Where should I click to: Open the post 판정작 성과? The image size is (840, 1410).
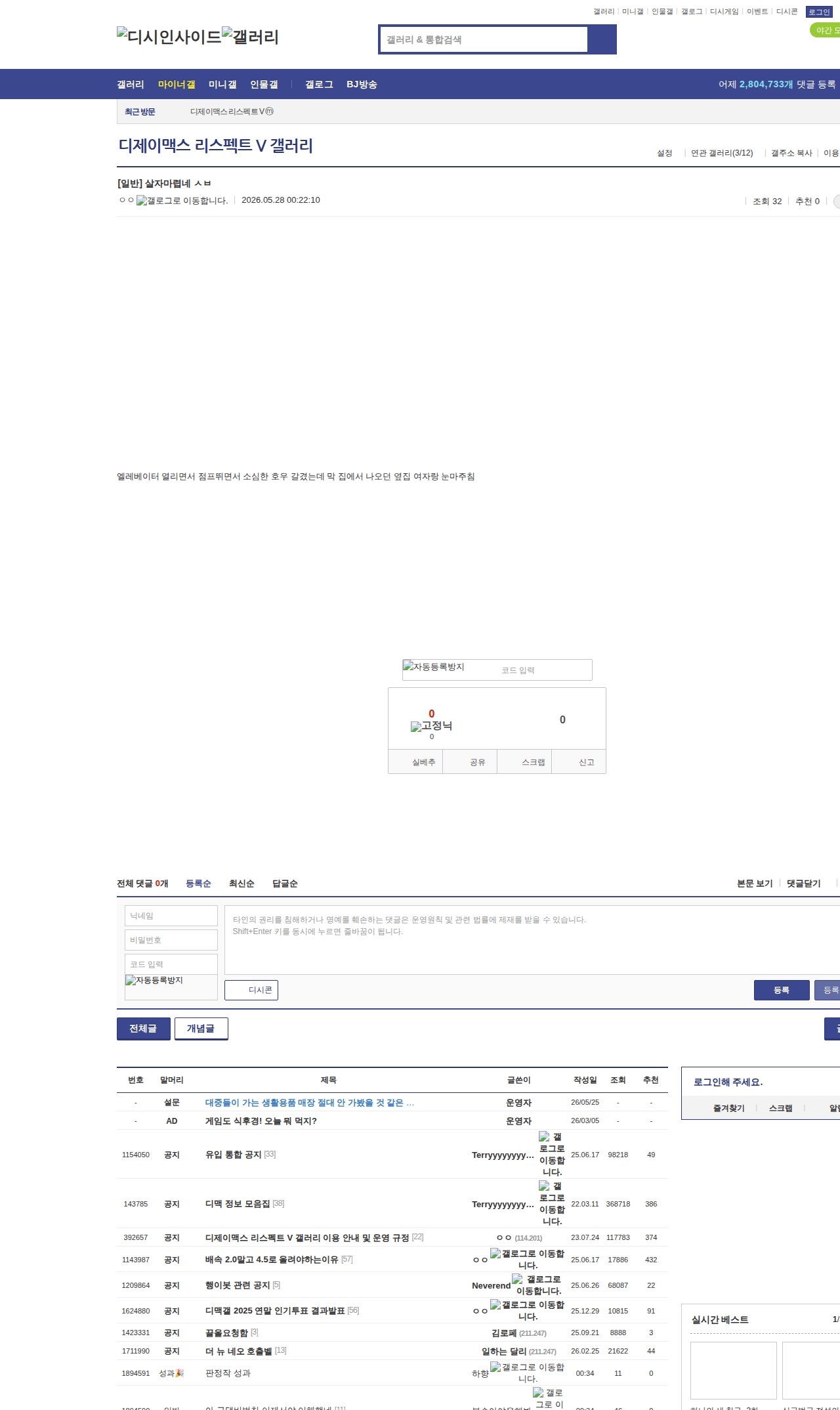tap(228, 1373)
